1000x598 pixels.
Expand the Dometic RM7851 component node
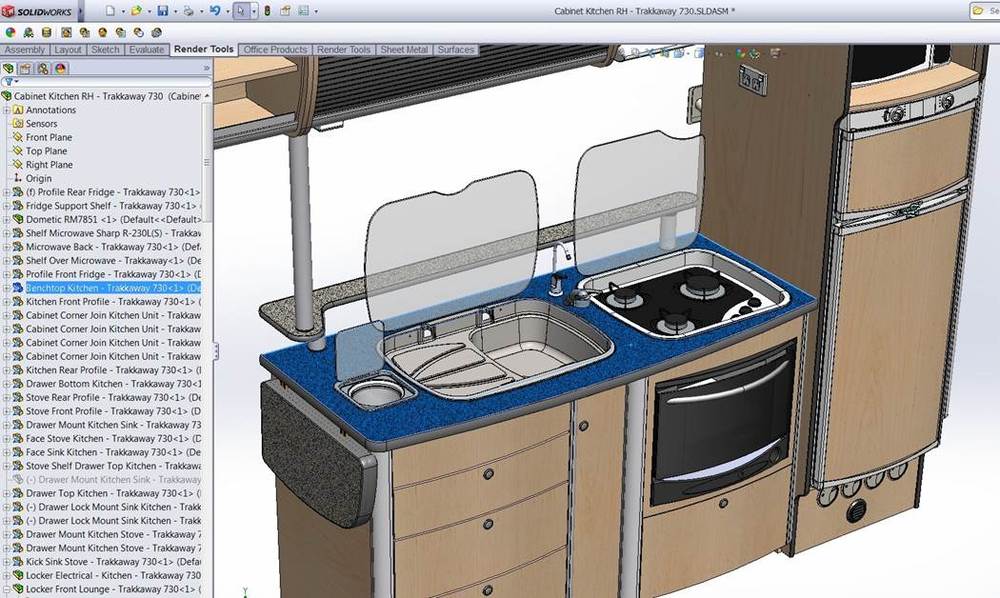pyautogui.click(x=6, y=219)
